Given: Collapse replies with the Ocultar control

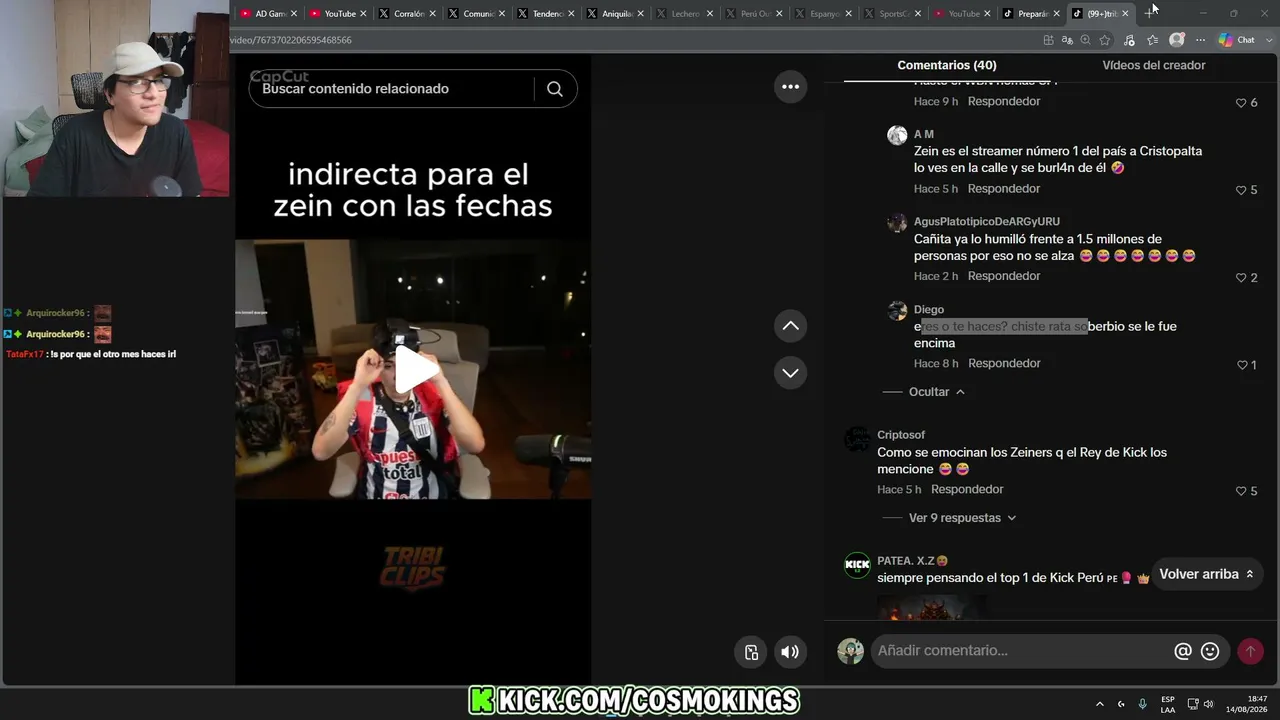Looking at the screenshot, I should coord(936,392).
